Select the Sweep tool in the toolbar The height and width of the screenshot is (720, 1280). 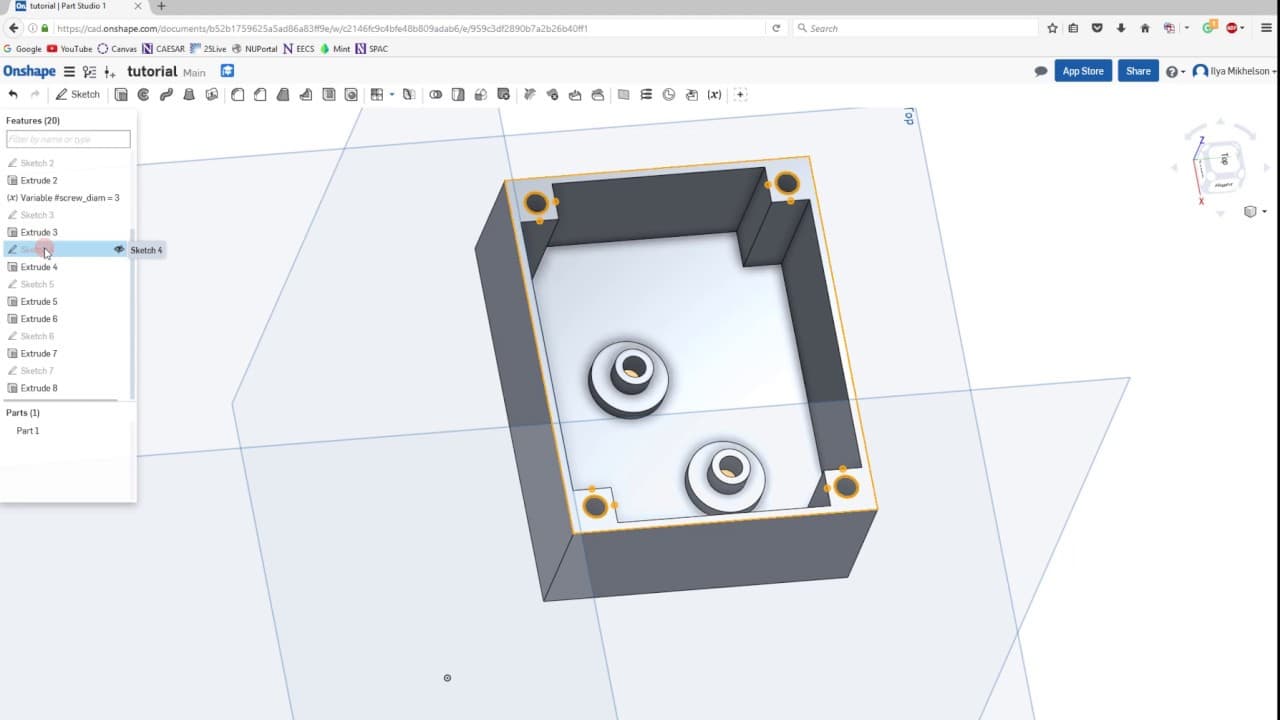tap(166, 95)
